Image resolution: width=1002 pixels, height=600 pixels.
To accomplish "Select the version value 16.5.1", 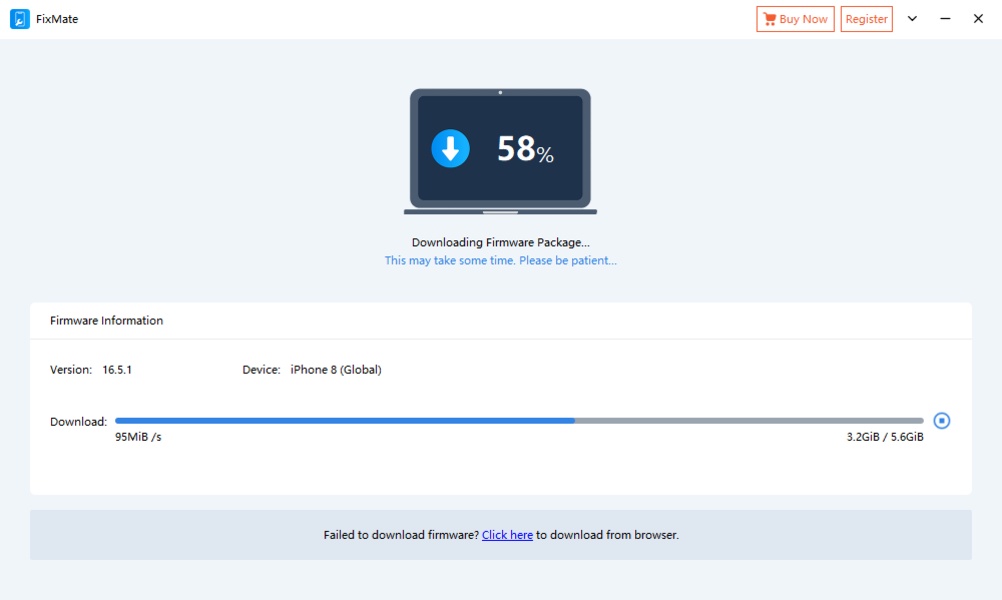I will (117, 370).
